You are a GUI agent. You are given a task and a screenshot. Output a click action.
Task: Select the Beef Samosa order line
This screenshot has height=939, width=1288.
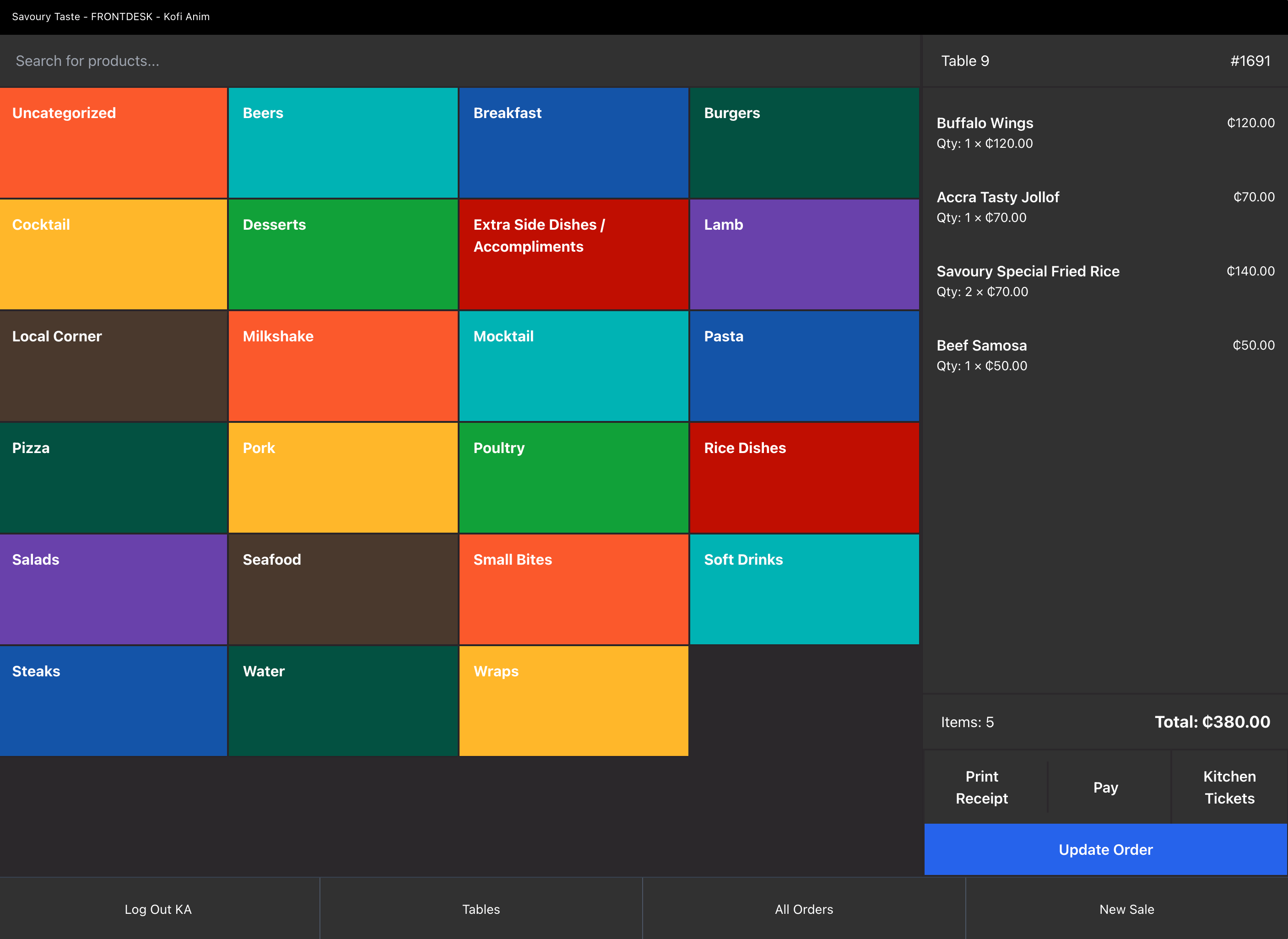pos(1105,355)
